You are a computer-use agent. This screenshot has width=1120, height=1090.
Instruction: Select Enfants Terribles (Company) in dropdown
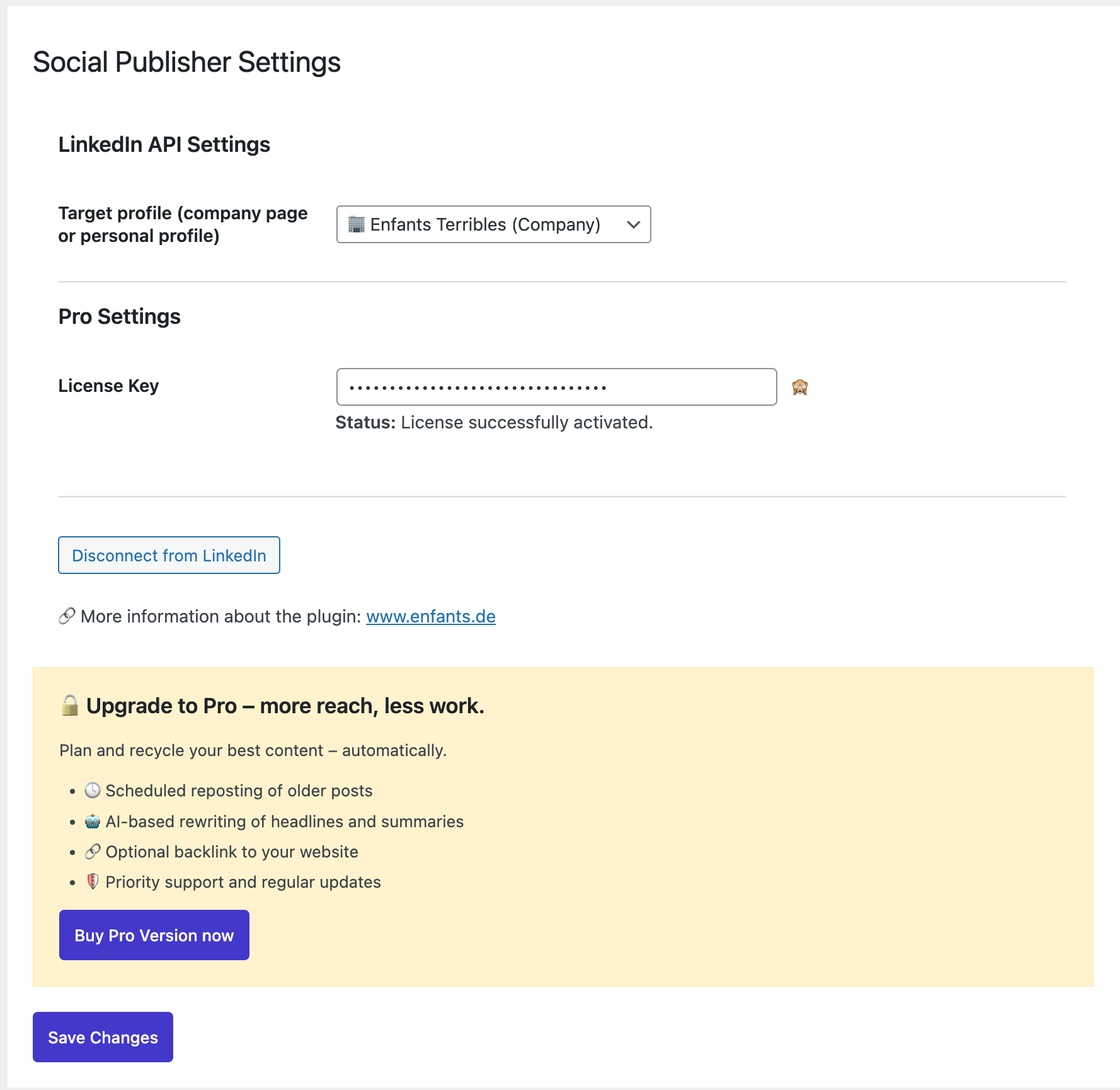[484, 224]
